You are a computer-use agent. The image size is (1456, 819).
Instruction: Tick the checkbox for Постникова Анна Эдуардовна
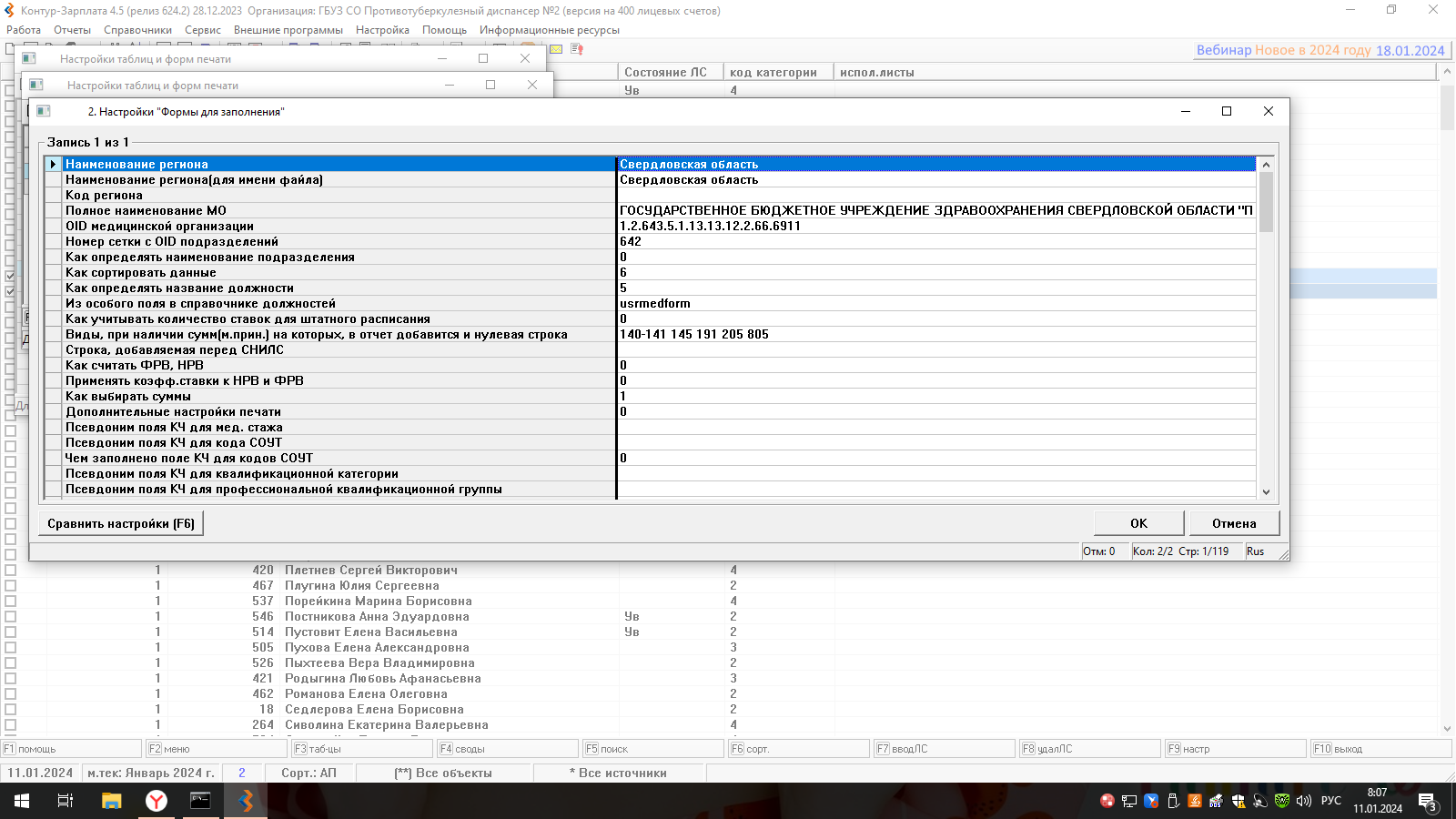click(x=11, y=616)
